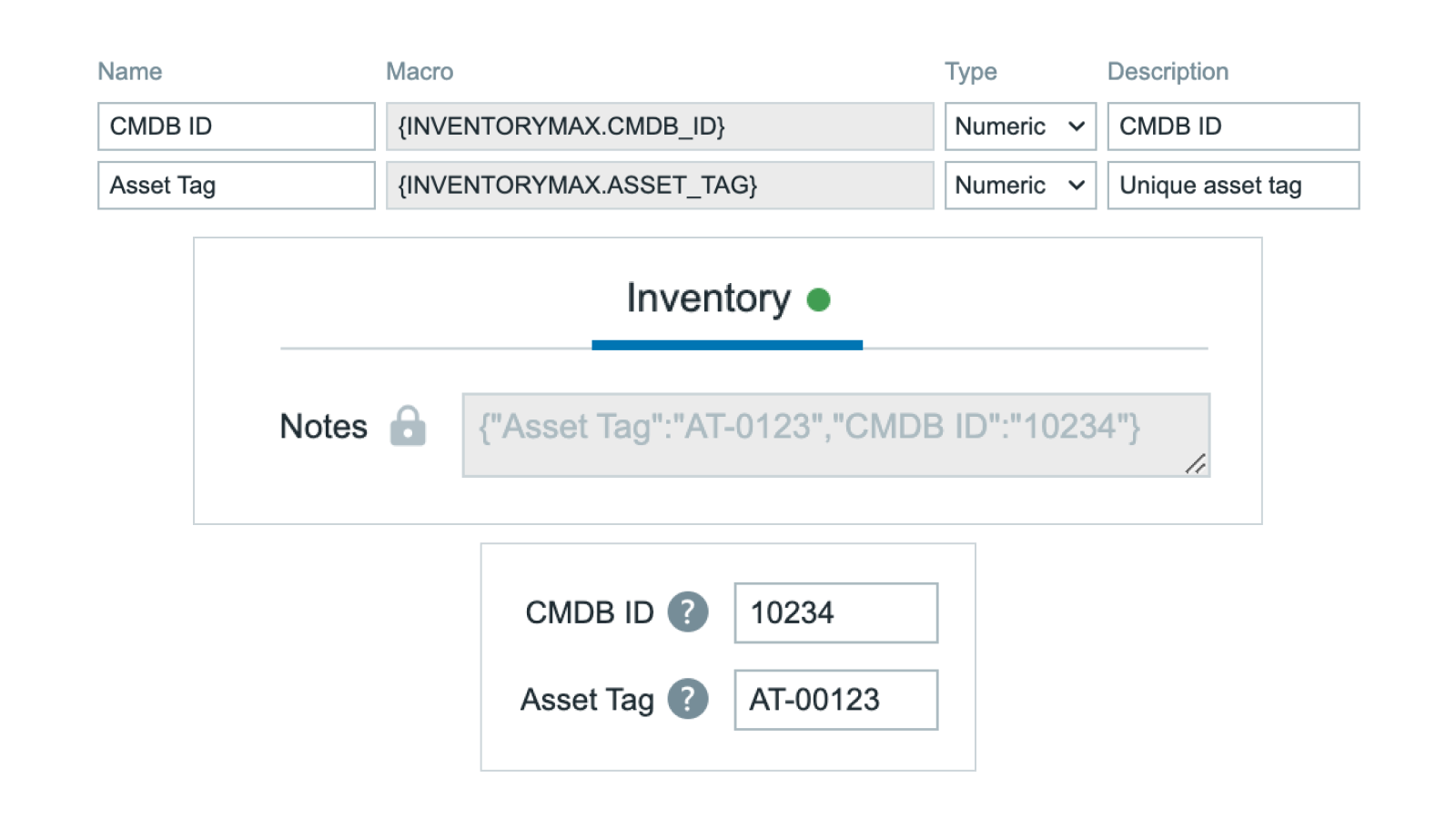Click the {INVENTORYMAX.CMDB_ID} macro field
Viewport: 1456px width, 819px height.
tap(659, 126)
